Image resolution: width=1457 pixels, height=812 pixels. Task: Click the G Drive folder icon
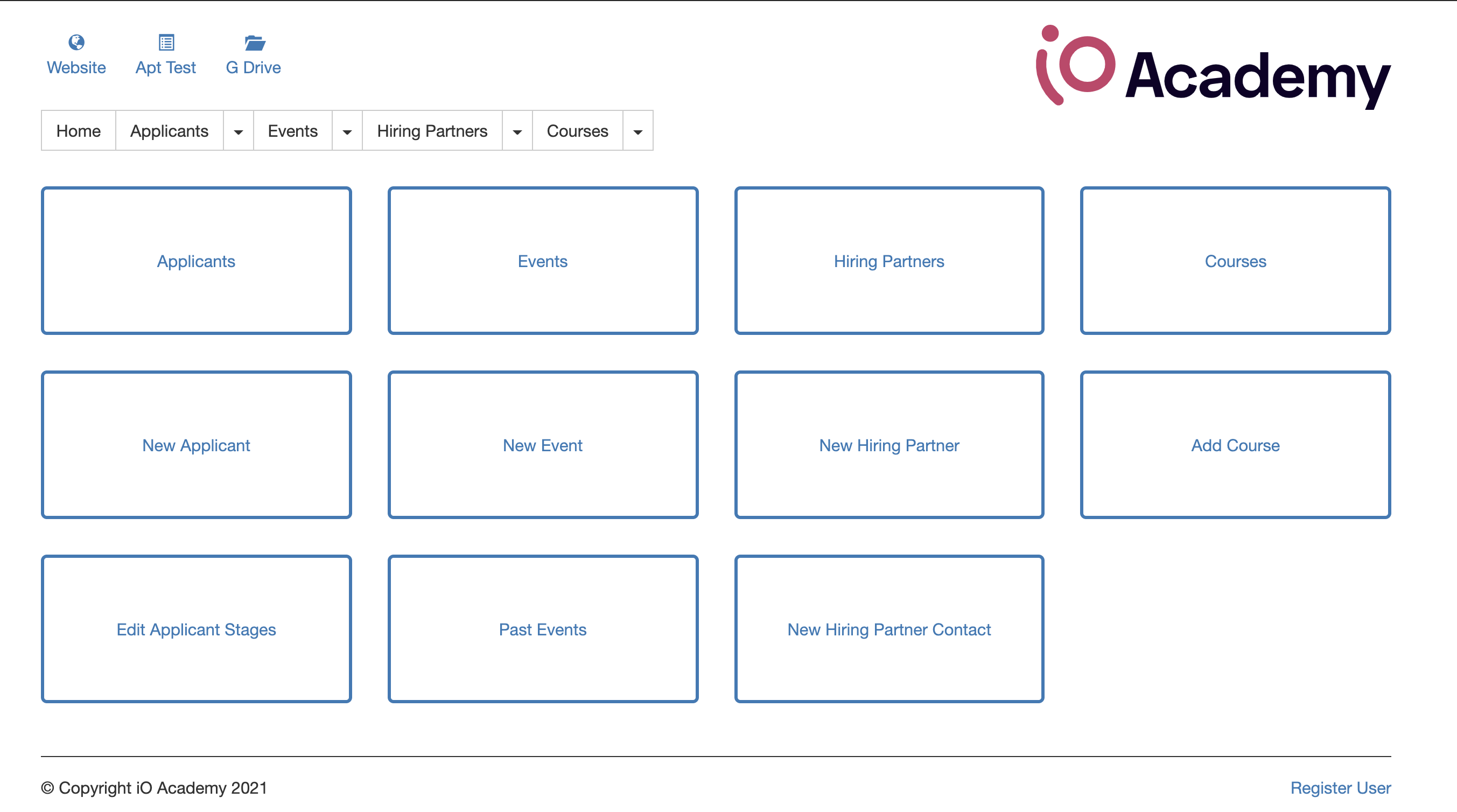click(x=254, y=43)
